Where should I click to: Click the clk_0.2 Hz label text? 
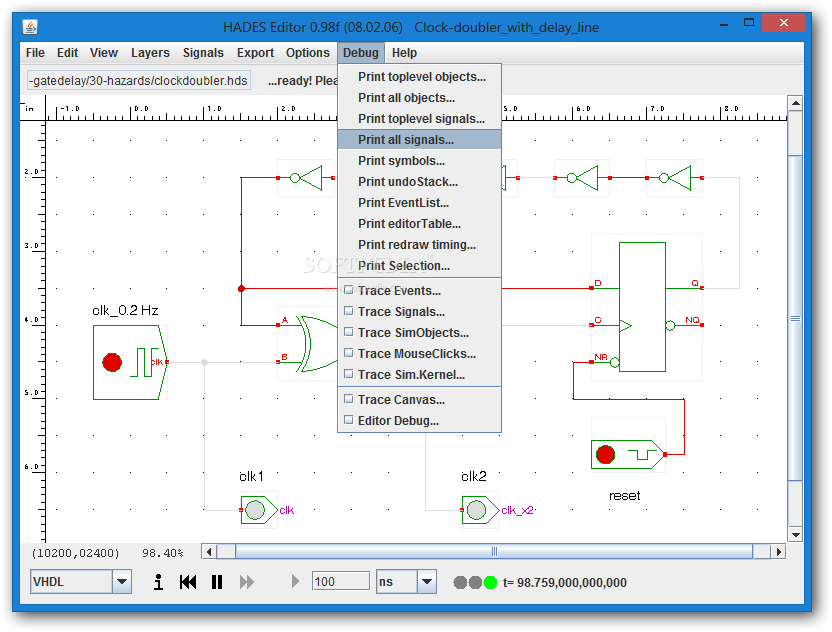tap(125, 310)
